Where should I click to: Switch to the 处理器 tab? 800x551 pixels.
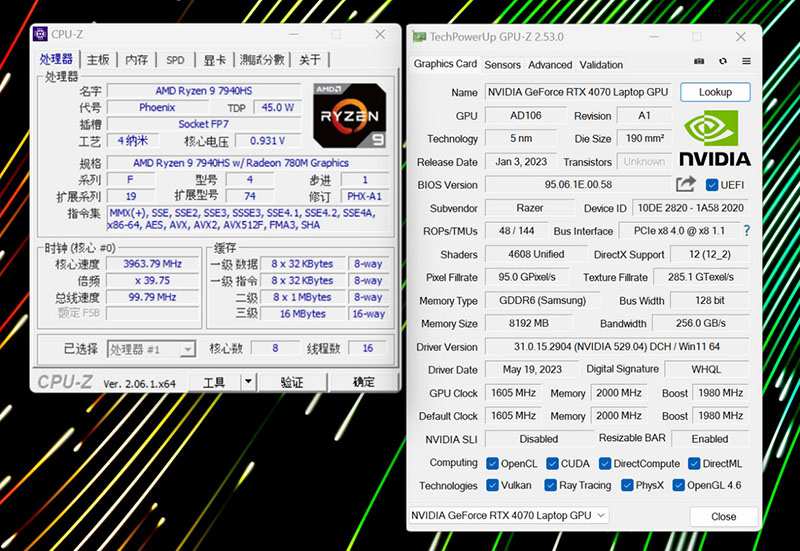(x=56, y=60)
